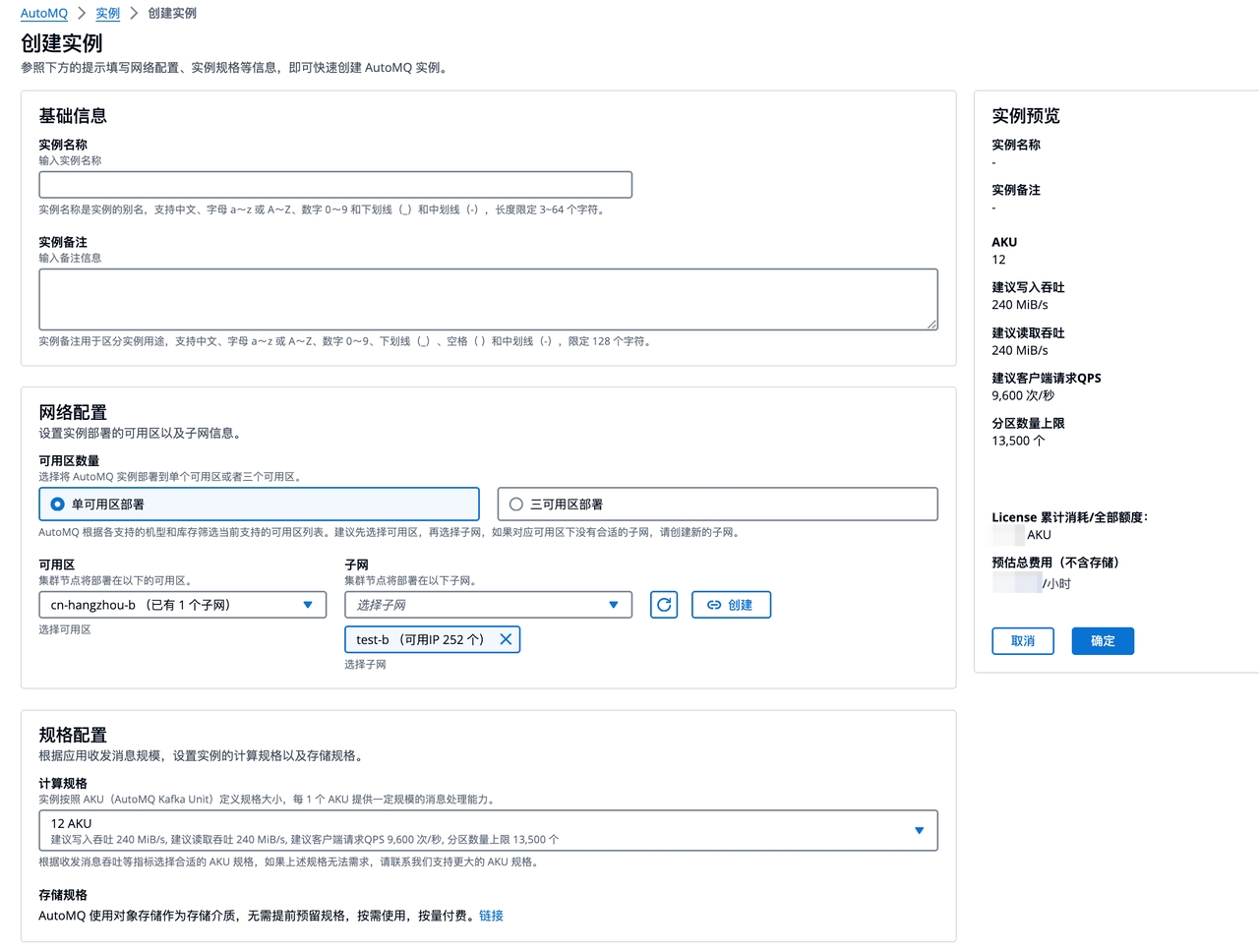
Task: Navigate to 实例 breadcrumb link
Action: point(107,14)
